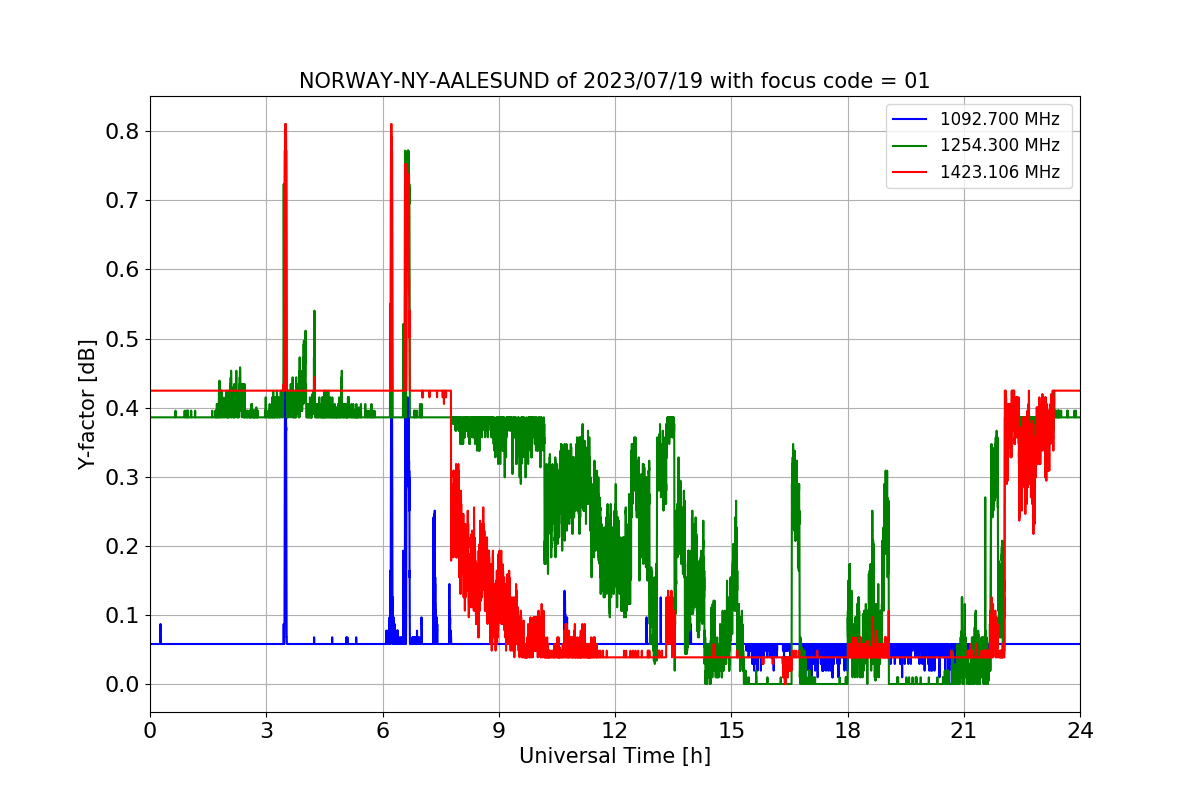This screenshot has height=800, width=1200.
Task: Select the 1423.106 MHz legend label
Action: coord(1000,171)
